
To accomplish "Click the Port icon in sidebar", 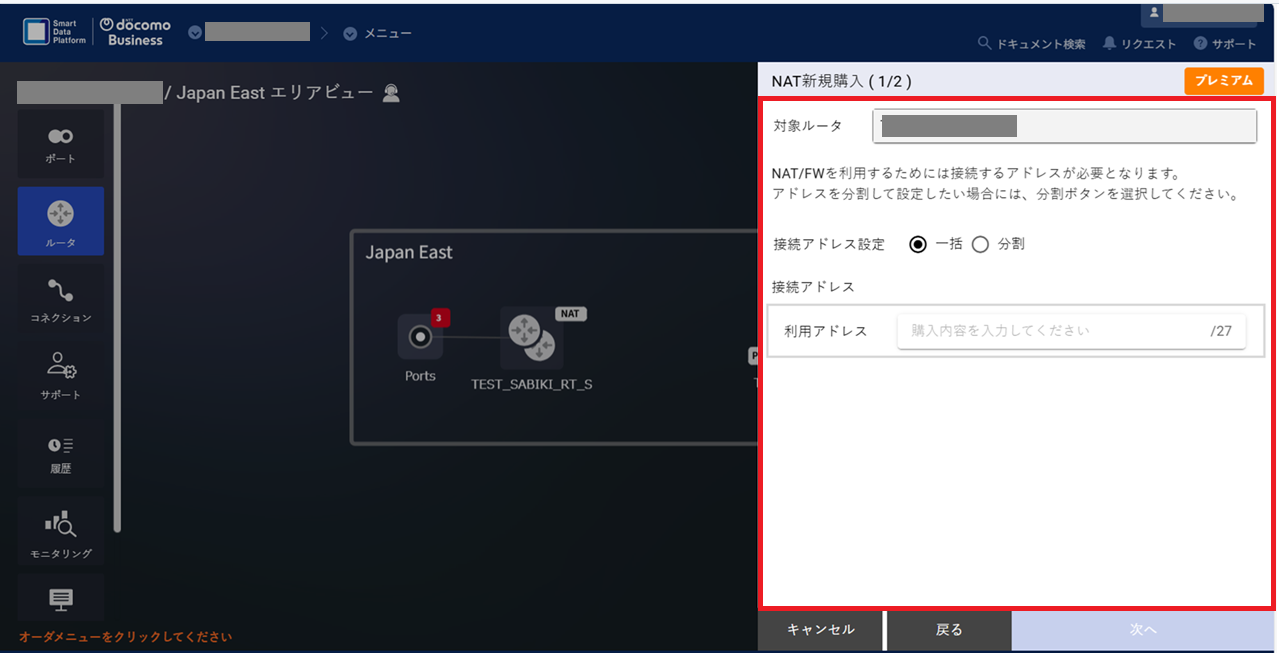I will point(60,144).
